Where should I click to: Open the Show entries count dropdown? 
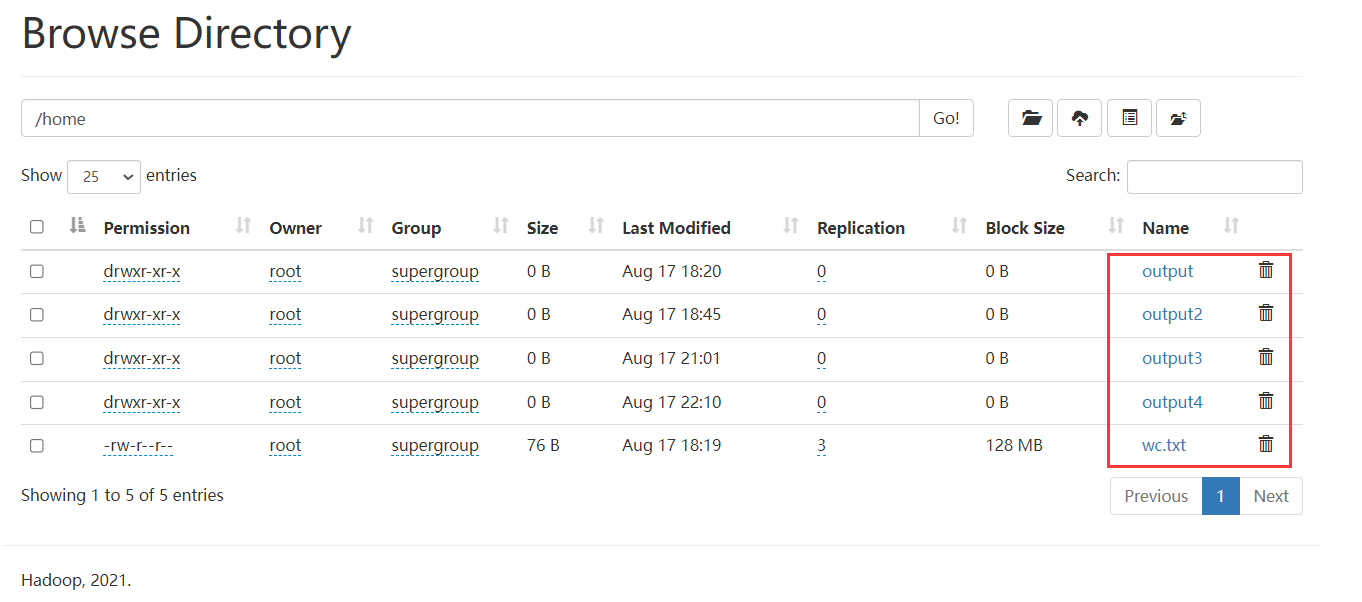tap(104, 176)
